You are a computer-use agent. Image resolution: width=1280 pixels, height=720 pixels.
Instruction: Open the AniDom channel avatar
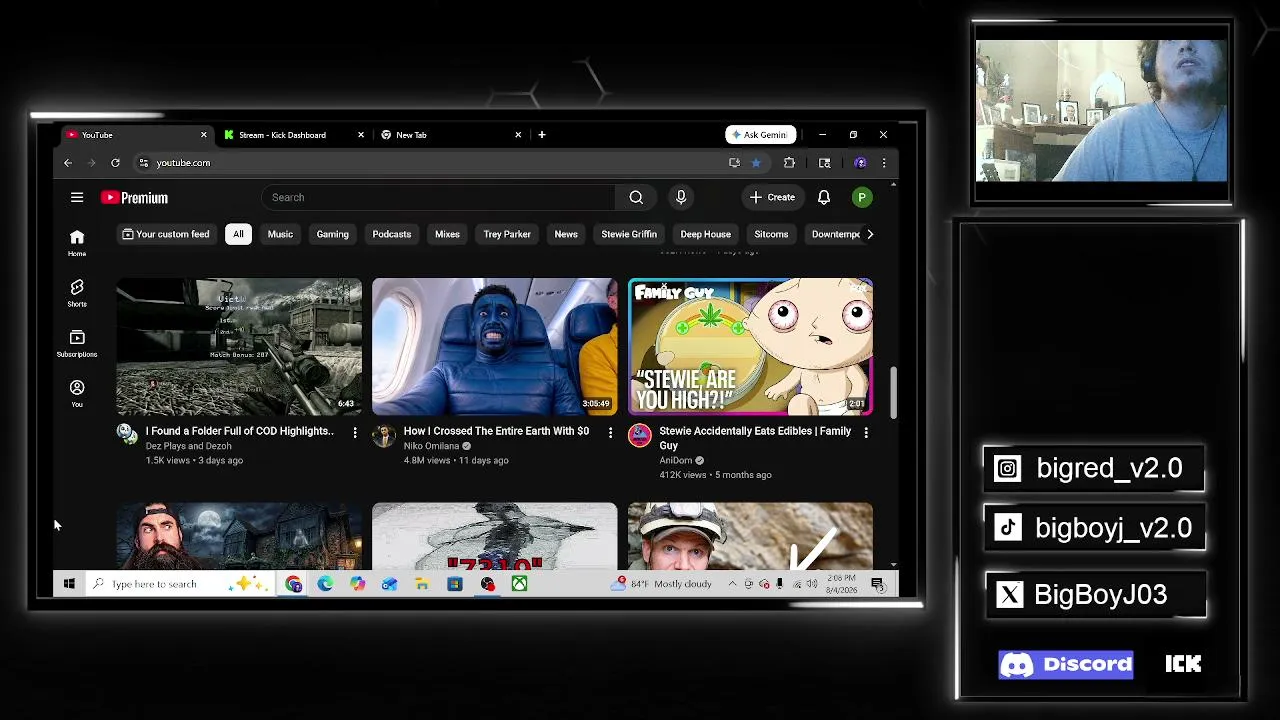click(639, 434)
